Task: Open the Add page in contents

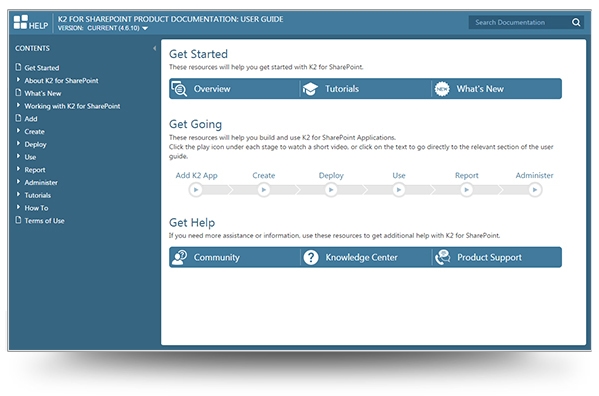Action: click(31, 119)
